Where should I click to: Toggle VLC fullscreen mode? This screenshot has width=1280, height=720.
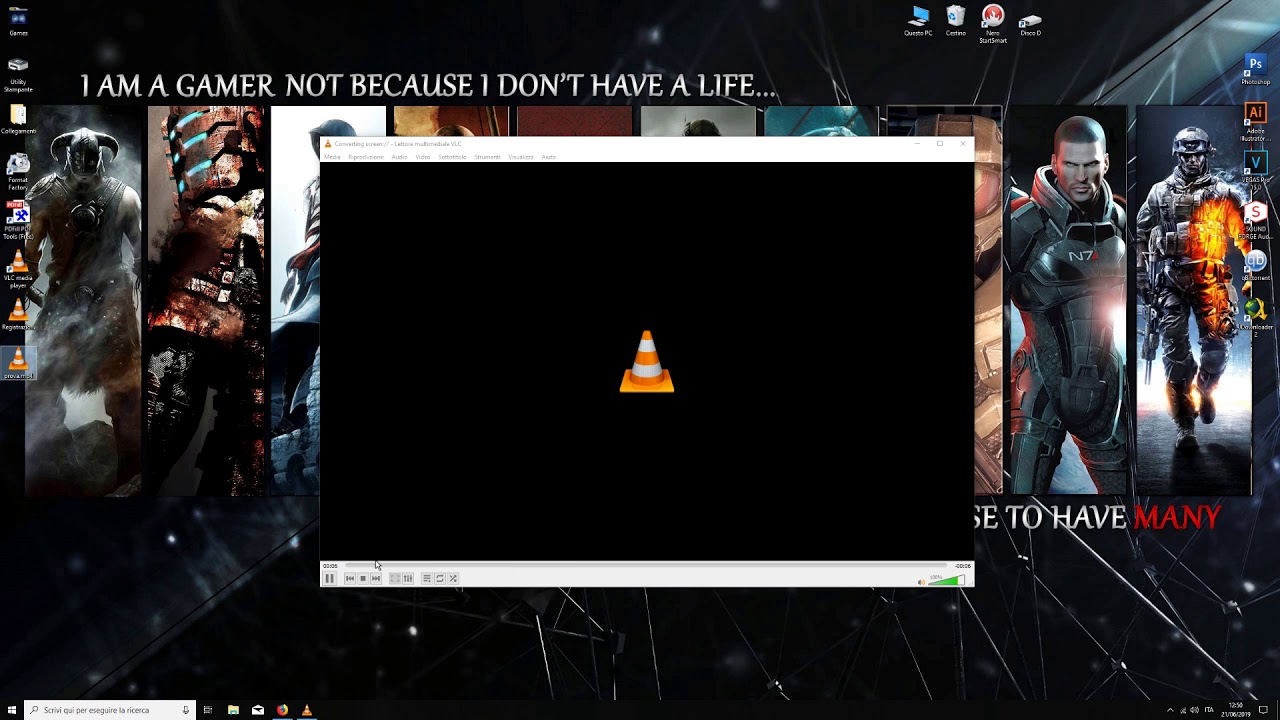point(395,578)
